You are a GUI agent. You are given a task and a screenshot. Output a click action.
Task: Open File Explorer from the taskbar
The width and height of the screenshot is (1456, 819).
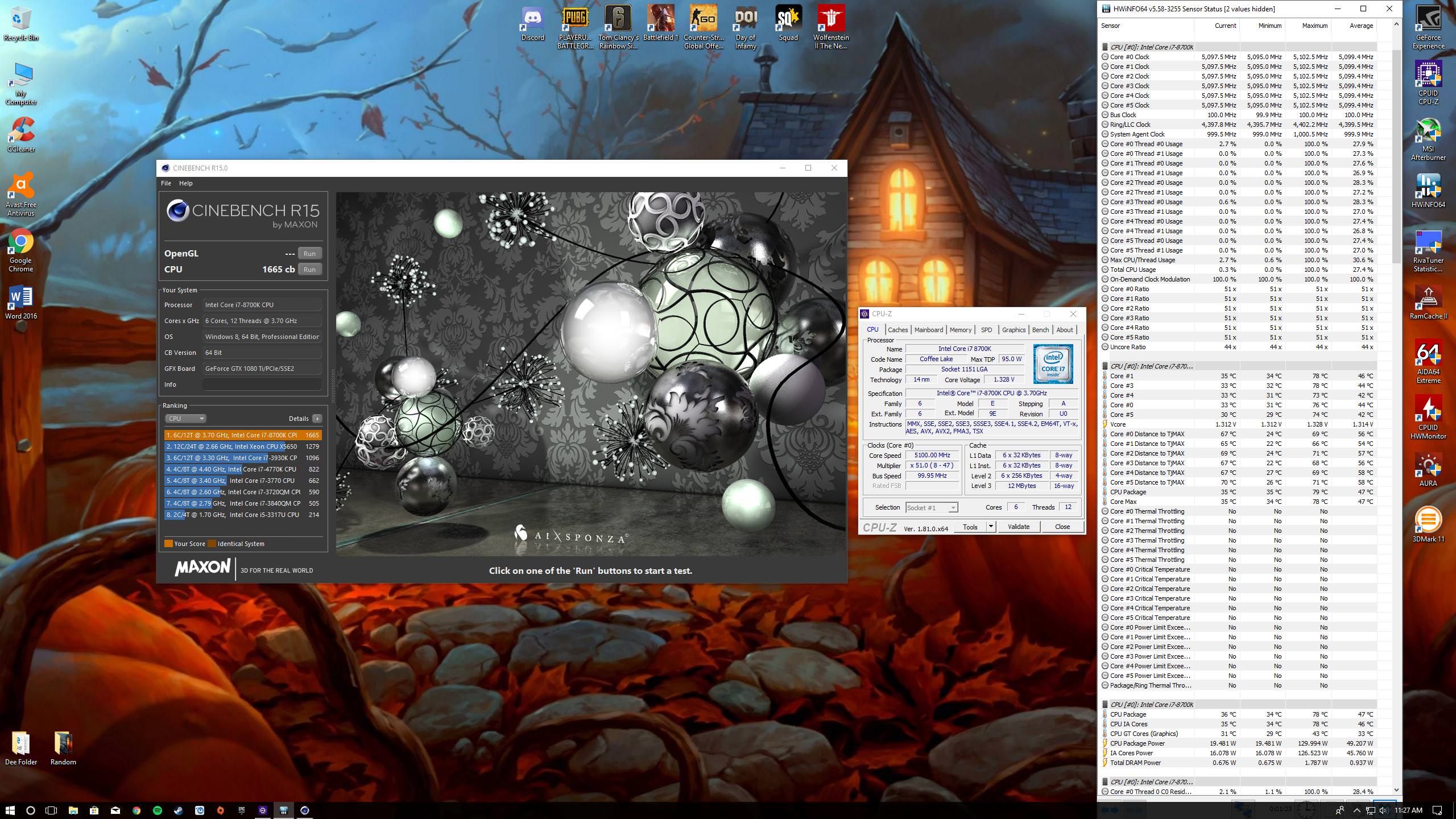pyautogui.click(x=73, y=810)
